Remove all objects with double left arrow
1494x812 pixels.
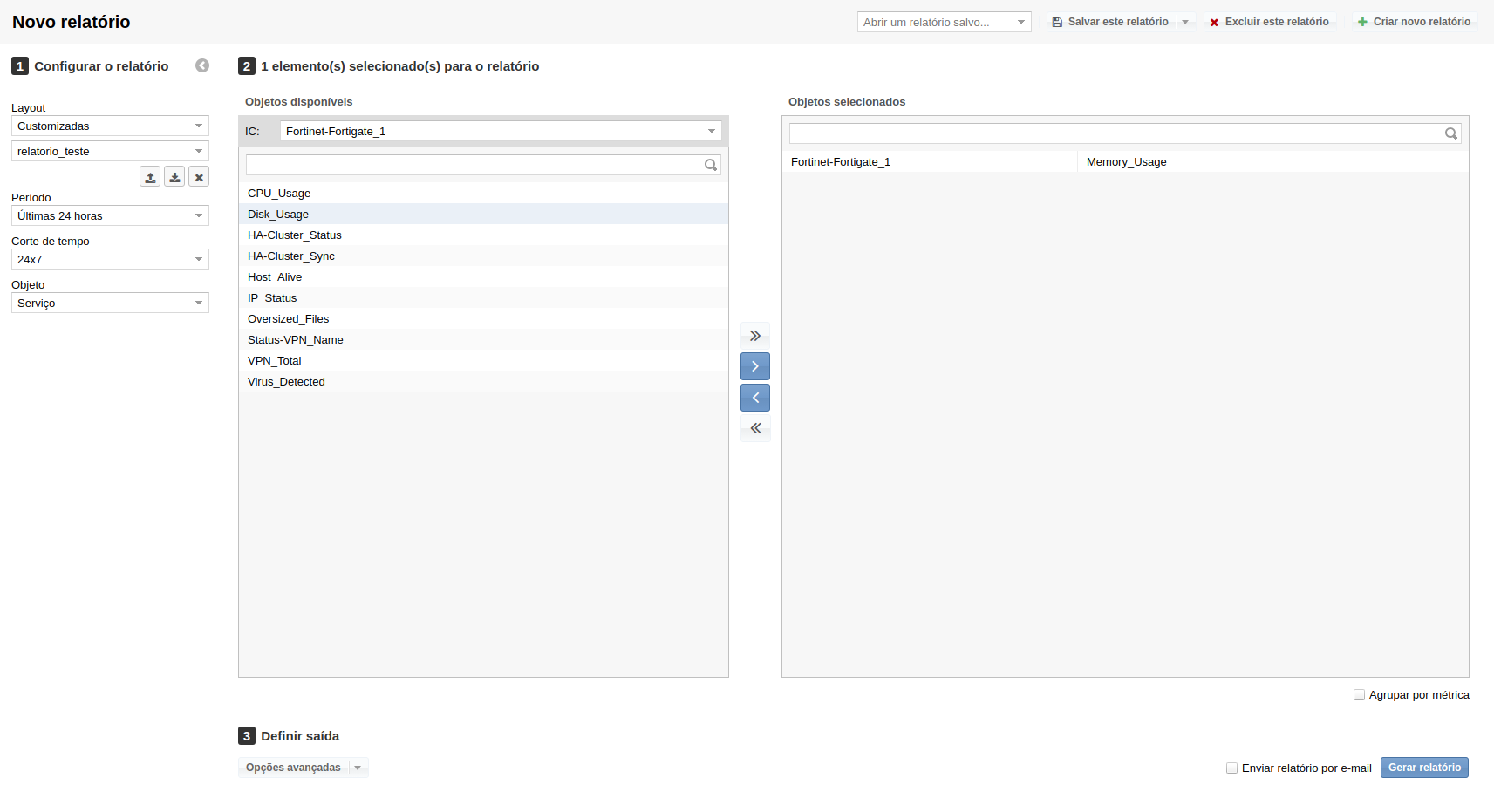(x=755, y=428)
